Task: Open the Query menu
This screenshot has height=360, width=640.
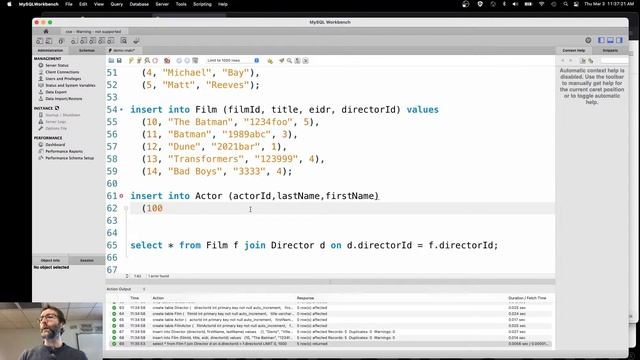Action: [117, 4]
